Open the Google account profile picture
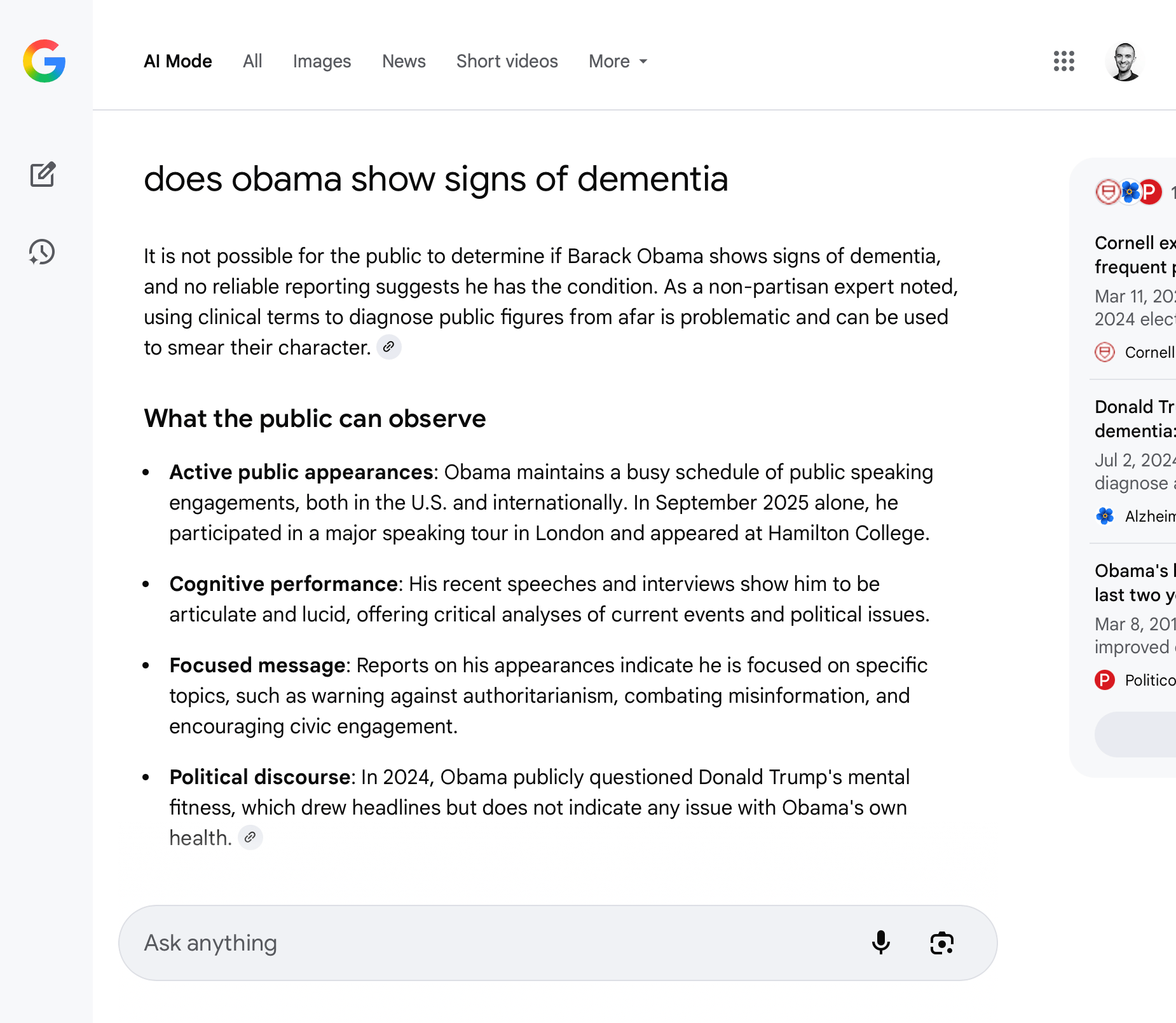The width and height of the screenshot is (1176, 1023). (x=1125, y=62)
